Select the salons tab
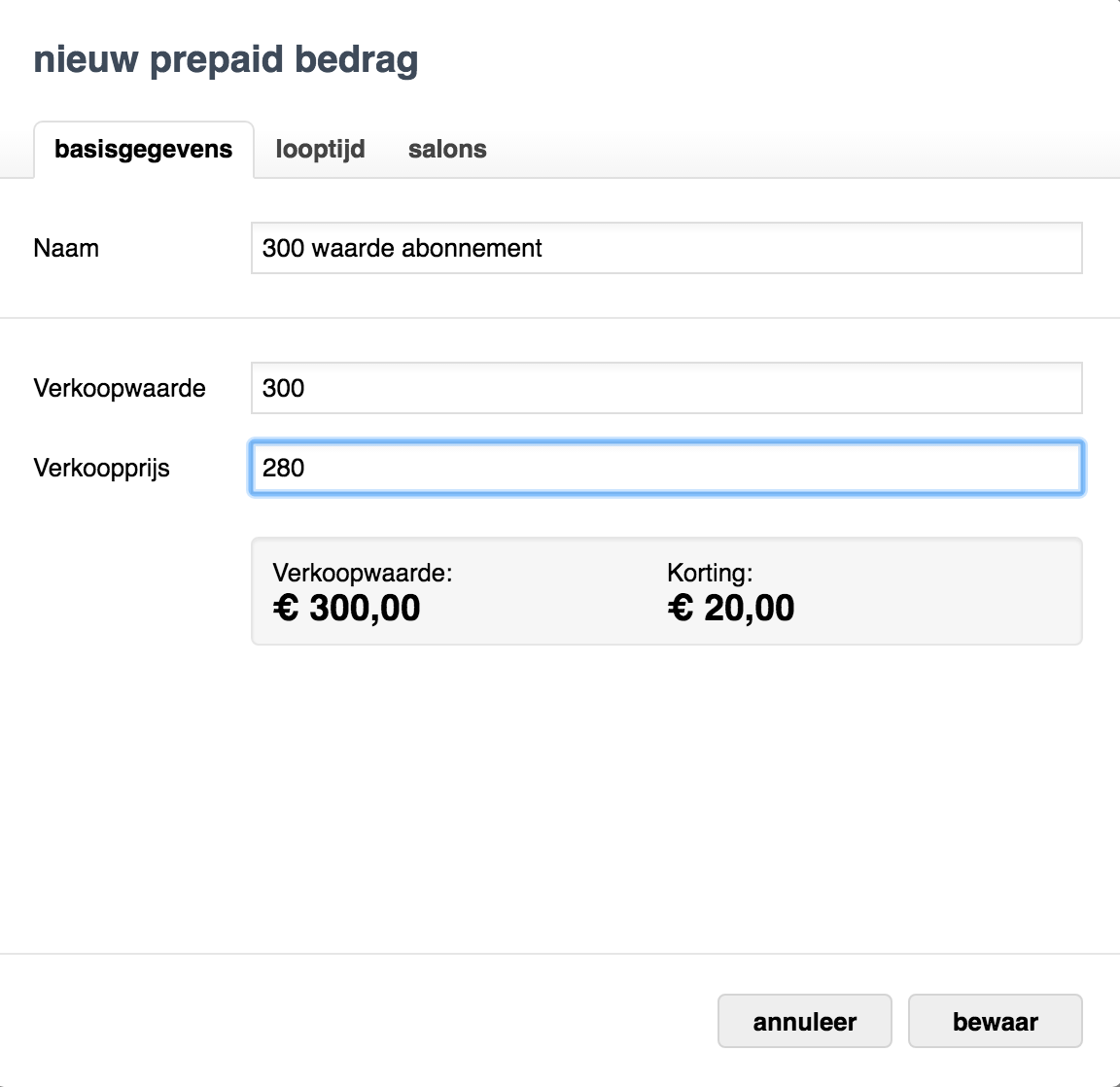The height and width of the screenshot is (1087, 1120). point(447,150)
